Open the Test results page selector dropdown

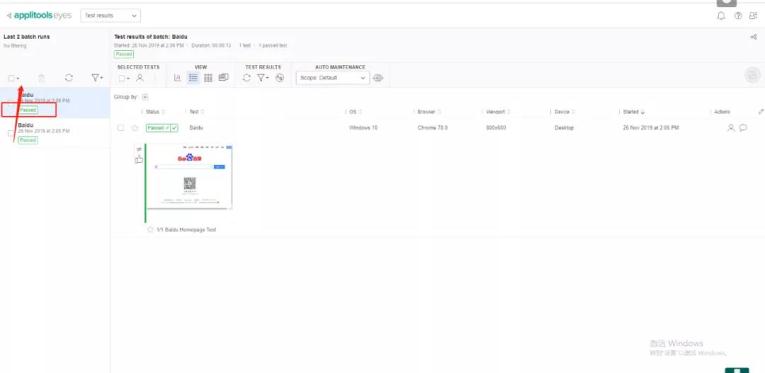pos(111,16)
